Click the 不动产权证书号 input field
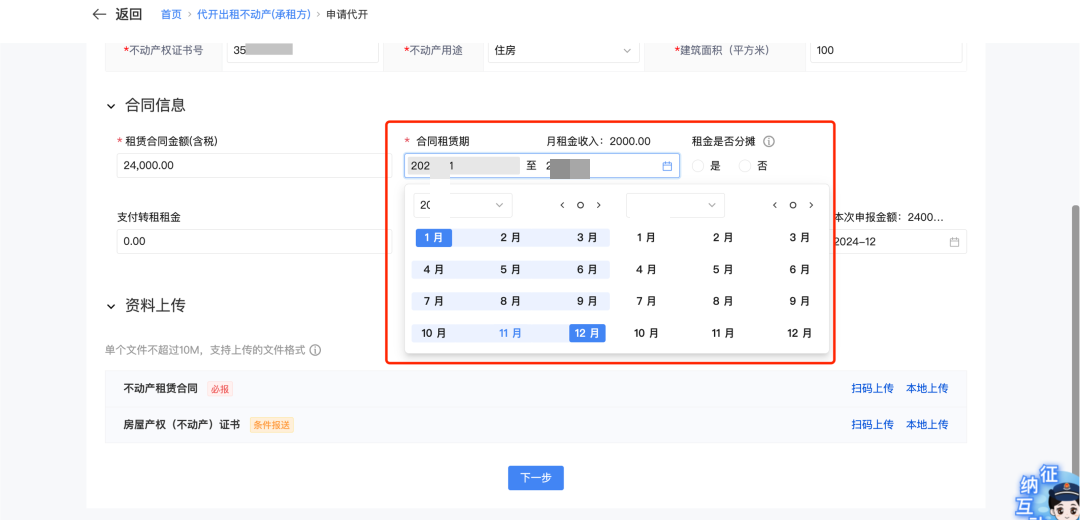The height and width of the screenshot is (520, 1080). click(302, 50)
